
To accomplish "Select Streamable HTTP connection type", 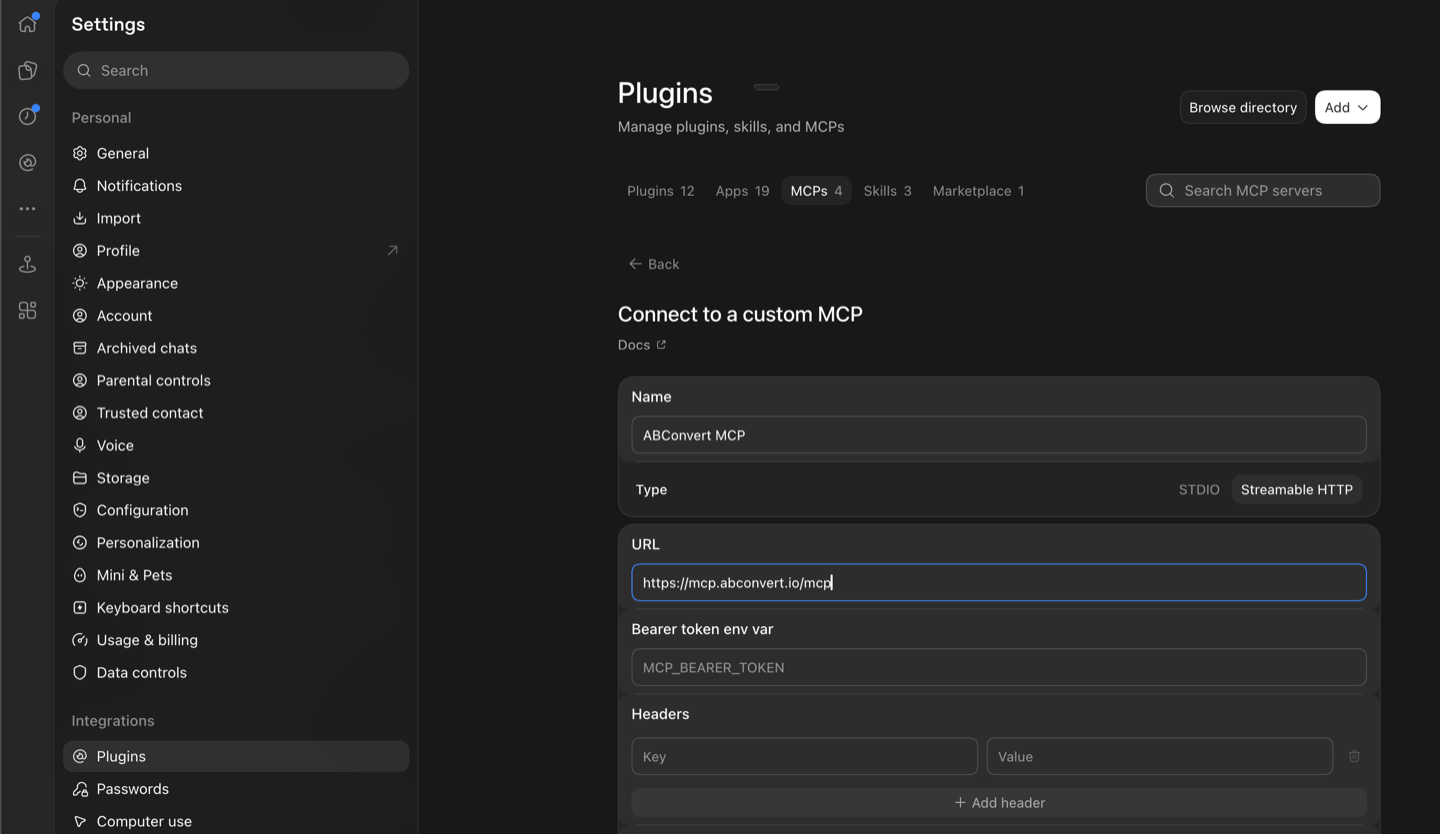I will [x=1296, y=489].
